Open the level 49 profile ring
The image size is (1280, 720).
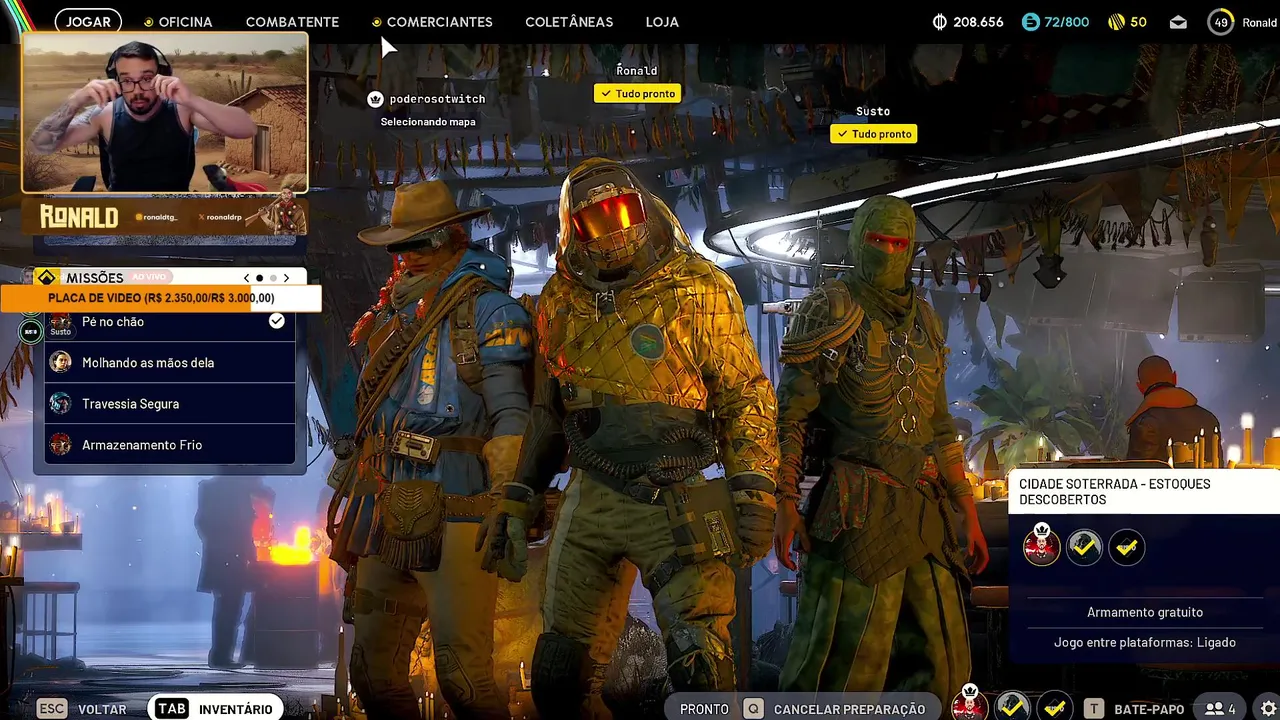[1221, 22]
